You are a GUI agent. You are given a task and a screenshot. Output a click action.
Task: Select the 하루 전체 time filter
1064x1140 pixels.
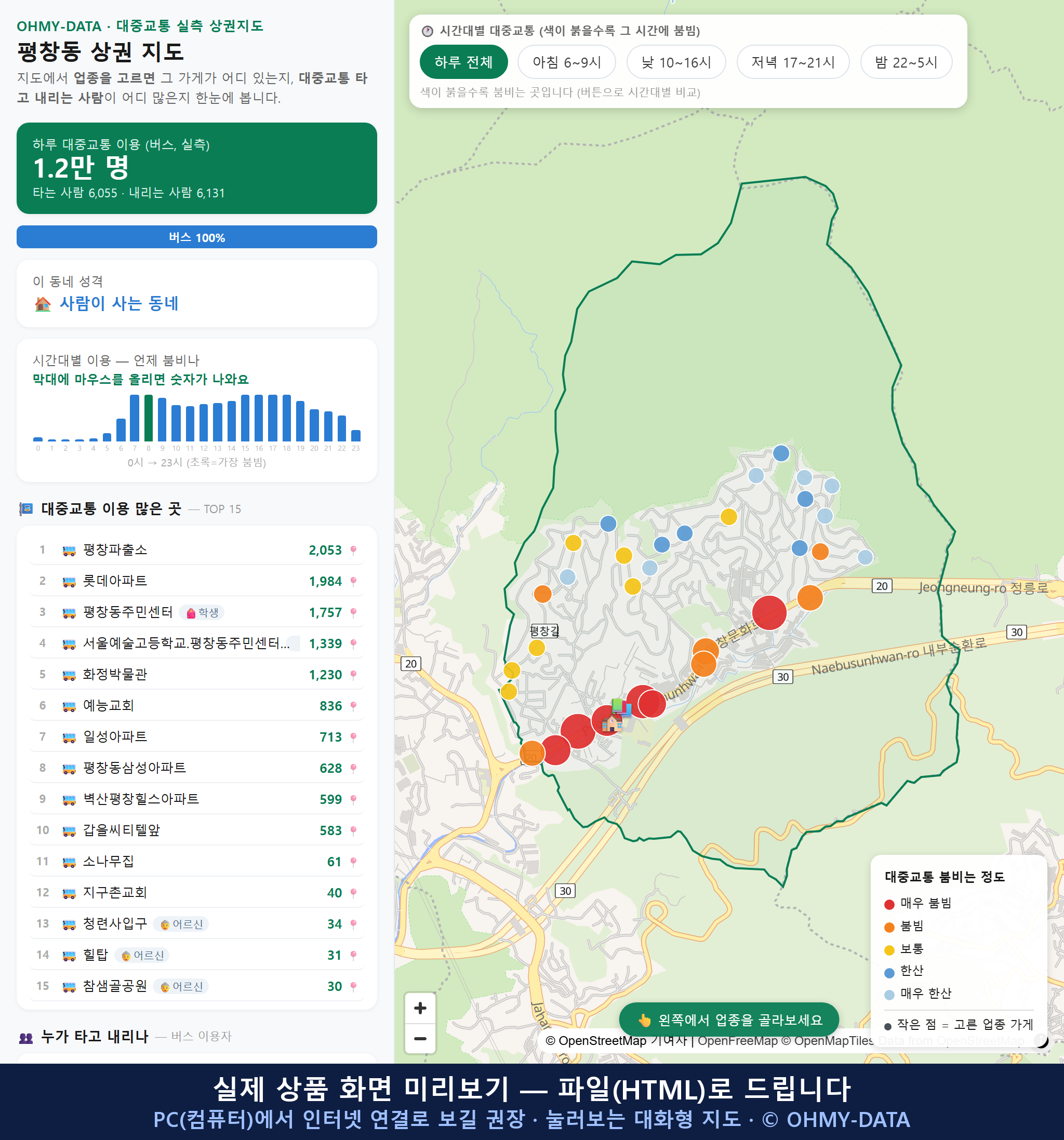click(x=463, y=62)
